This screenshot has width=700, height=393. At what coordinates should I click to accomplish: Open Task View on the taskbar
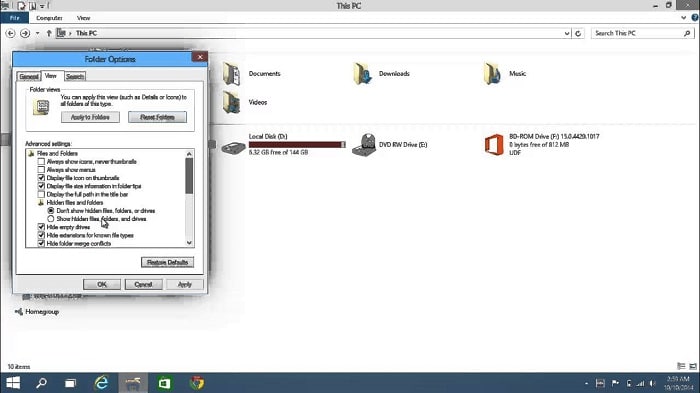pos(71,383)
